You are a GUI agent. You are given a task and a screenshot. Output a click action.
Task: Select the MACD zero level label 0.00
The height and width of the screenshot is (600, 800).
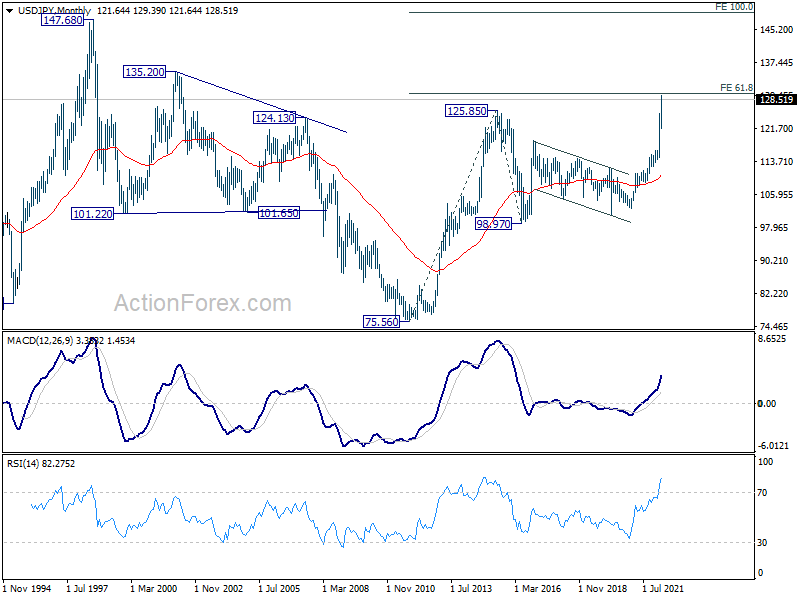tap(767, 404)
